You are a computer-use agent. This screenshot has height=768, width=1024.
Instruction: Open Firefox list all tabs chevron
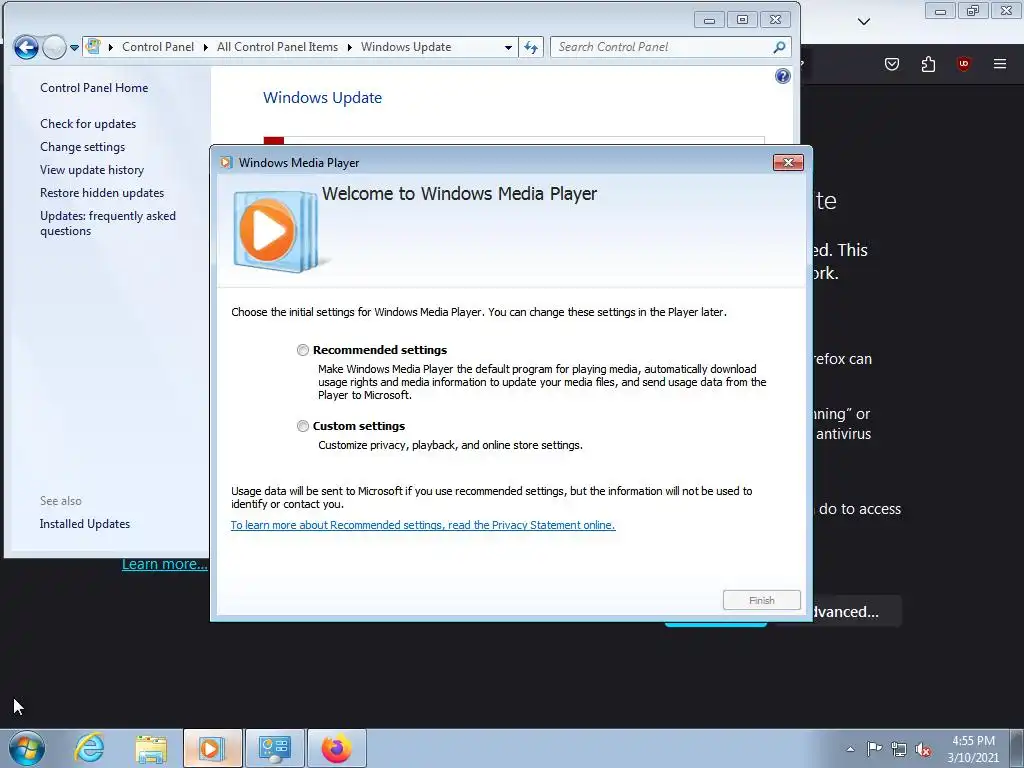863,22
